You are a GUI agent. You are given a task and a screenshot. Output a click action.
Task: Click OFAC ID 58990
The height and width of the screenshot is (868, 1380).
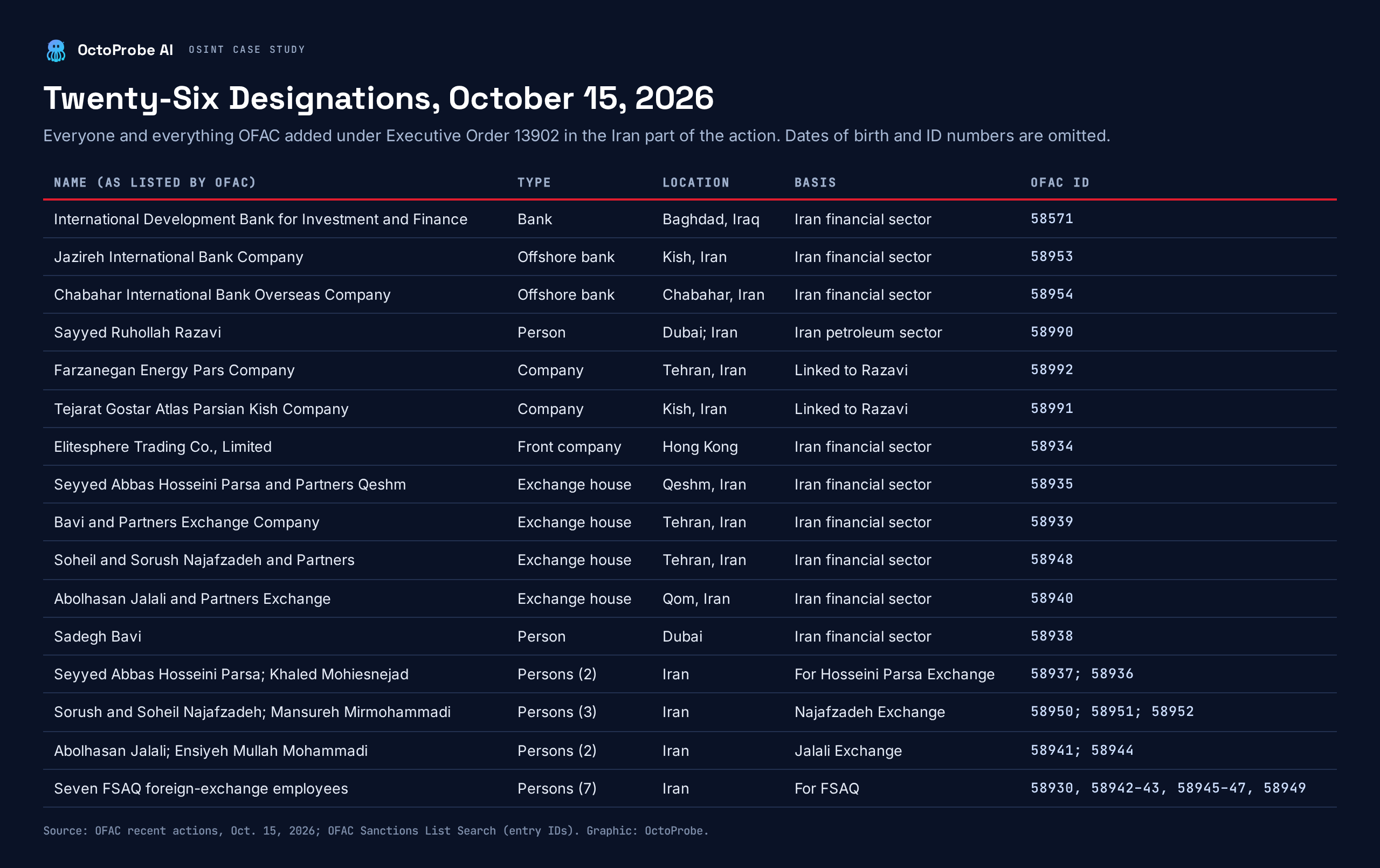click(1052, 332)
